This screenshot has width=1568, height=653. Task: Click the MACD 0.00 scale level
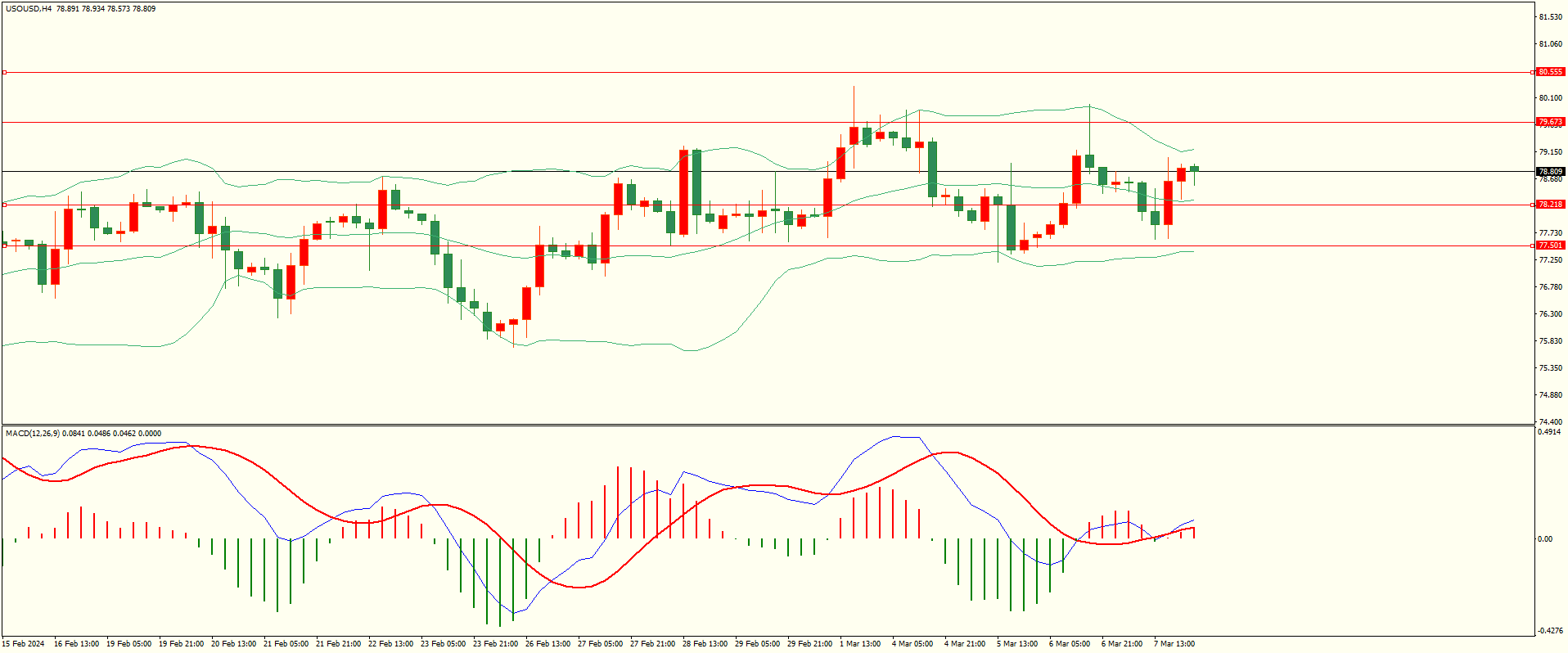[x=1545, y=538]
